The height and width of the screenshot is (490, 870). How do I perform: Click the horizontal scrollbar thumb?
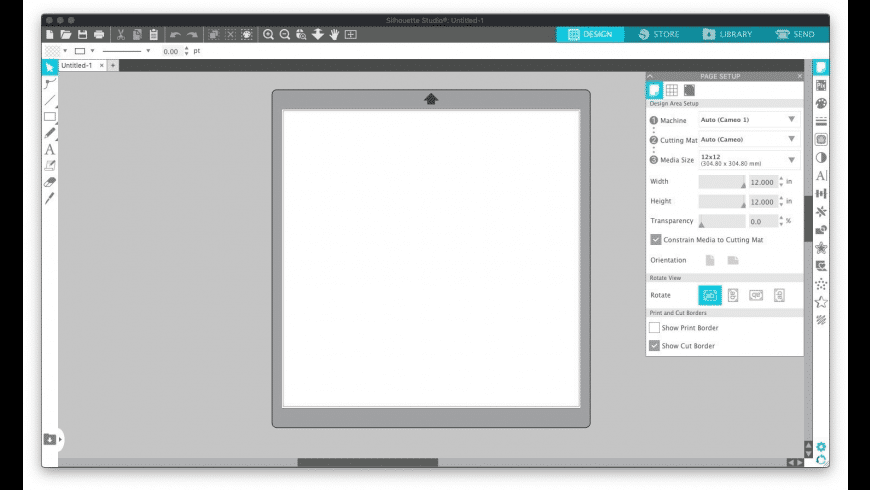tap(368, 462)
